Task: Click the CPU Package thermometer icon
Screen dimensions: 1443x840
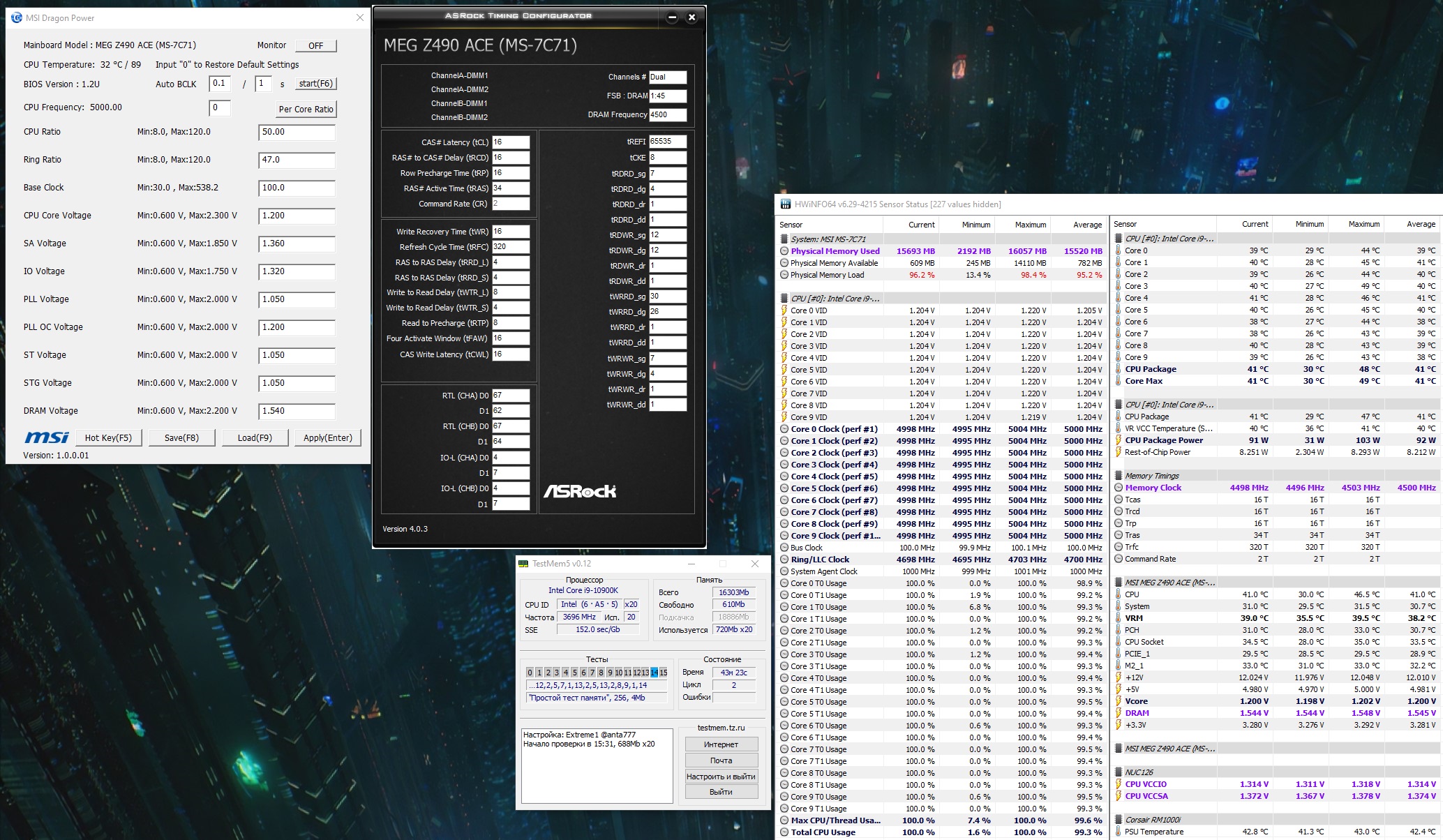Action: click(x=1119, y=369)
